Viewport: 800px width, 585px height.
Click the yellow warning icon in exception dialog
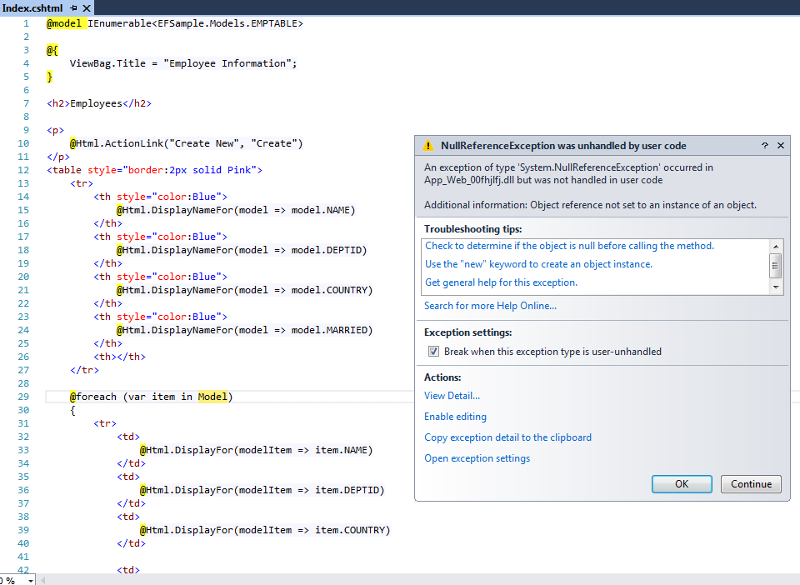(430, 145)
